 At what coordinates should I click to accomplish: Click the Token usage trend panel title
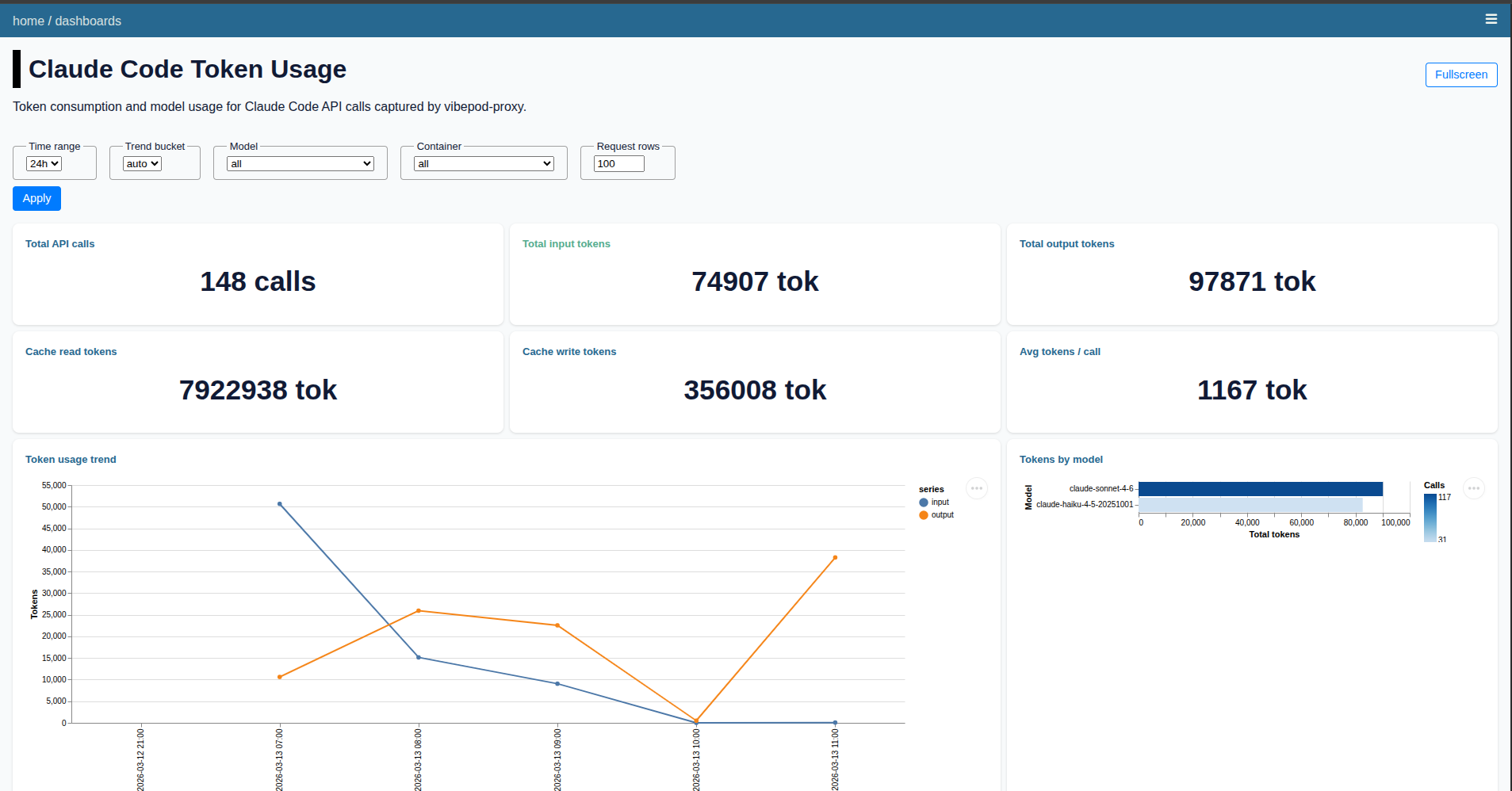tap(71, 459)
